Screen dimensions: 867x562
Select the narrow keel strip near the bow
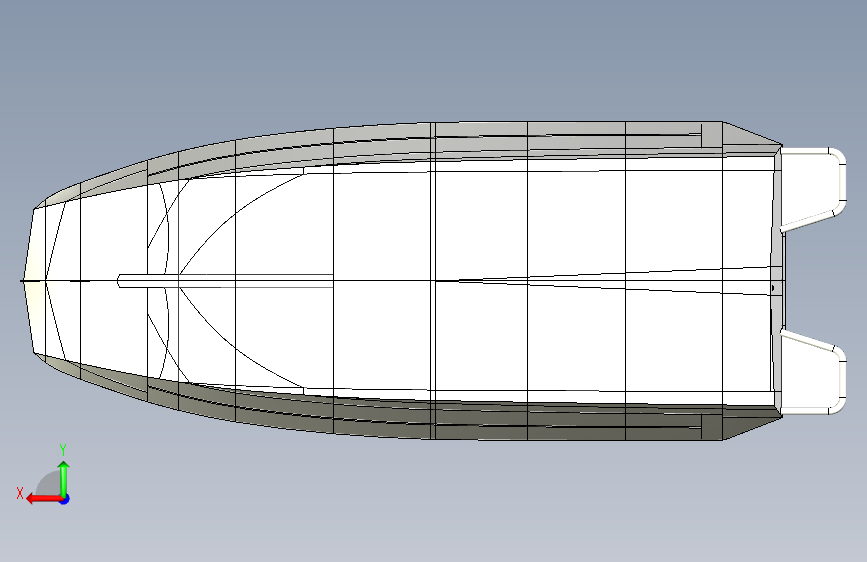click(226, 281)
